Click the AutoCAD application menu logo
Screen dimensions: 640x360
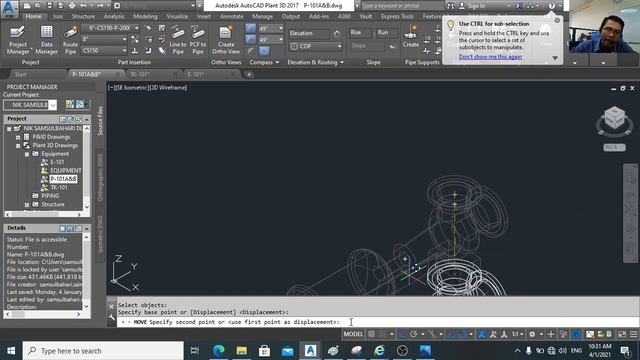(9, 9)
